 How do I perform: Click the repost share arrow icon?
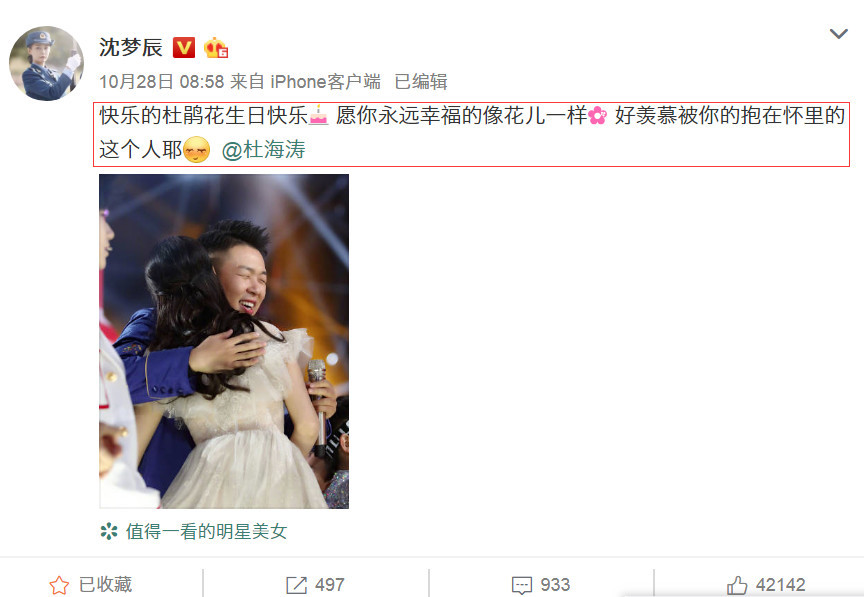296,585
